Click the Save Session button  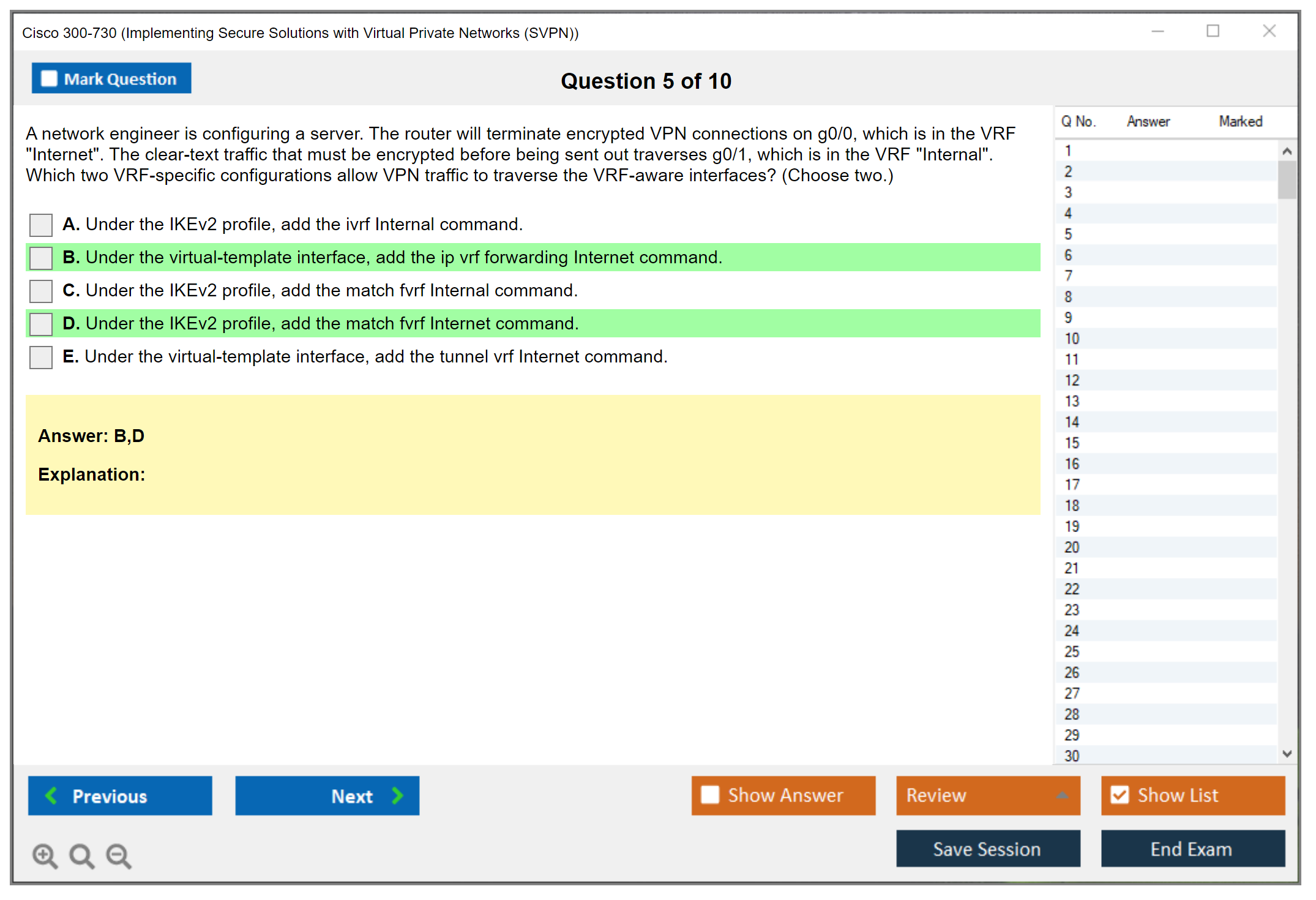987,849
